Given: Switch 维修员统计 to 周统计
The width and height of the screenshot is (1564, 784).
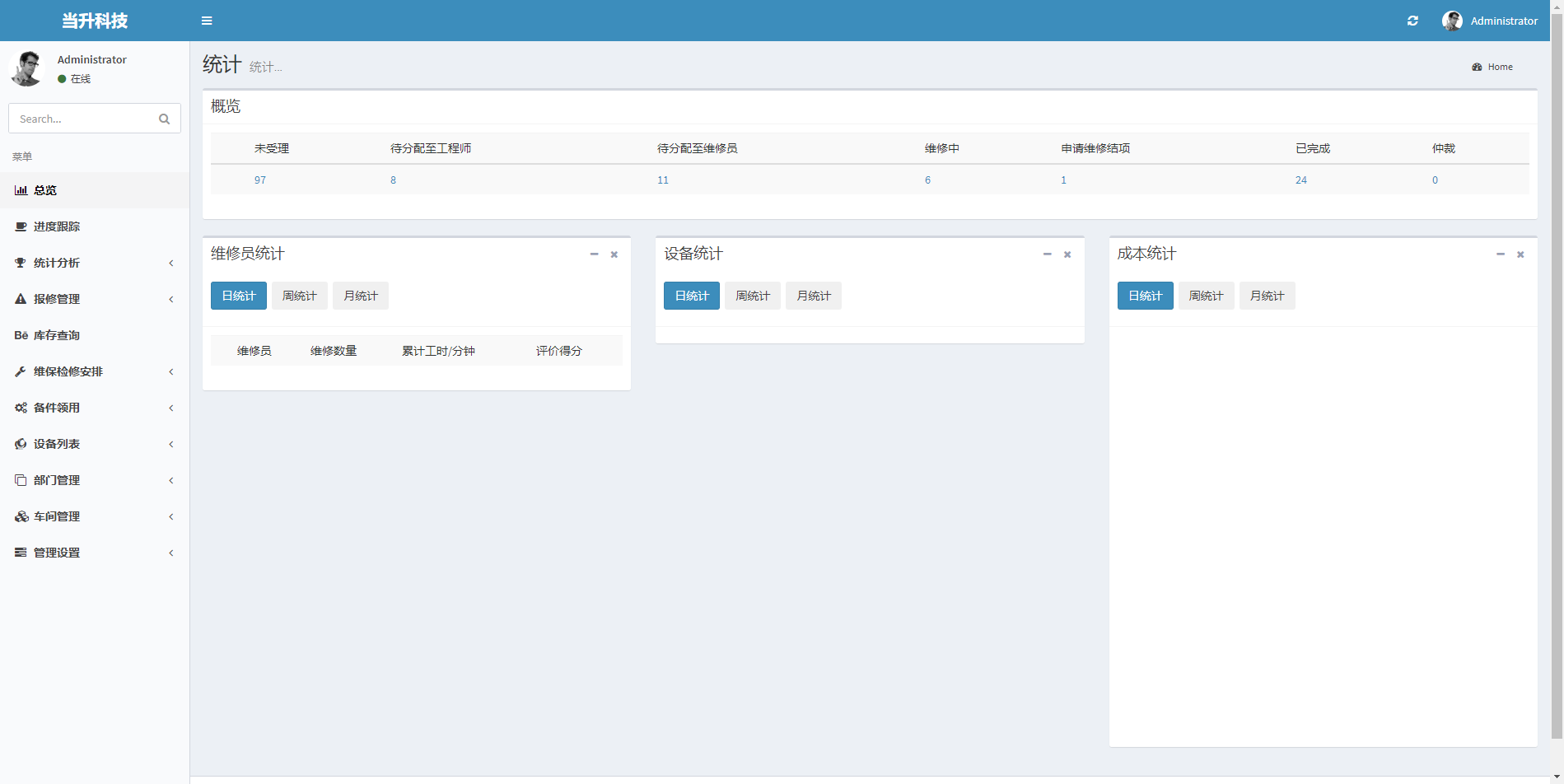Looking at the screenshot, I should 300,296.
